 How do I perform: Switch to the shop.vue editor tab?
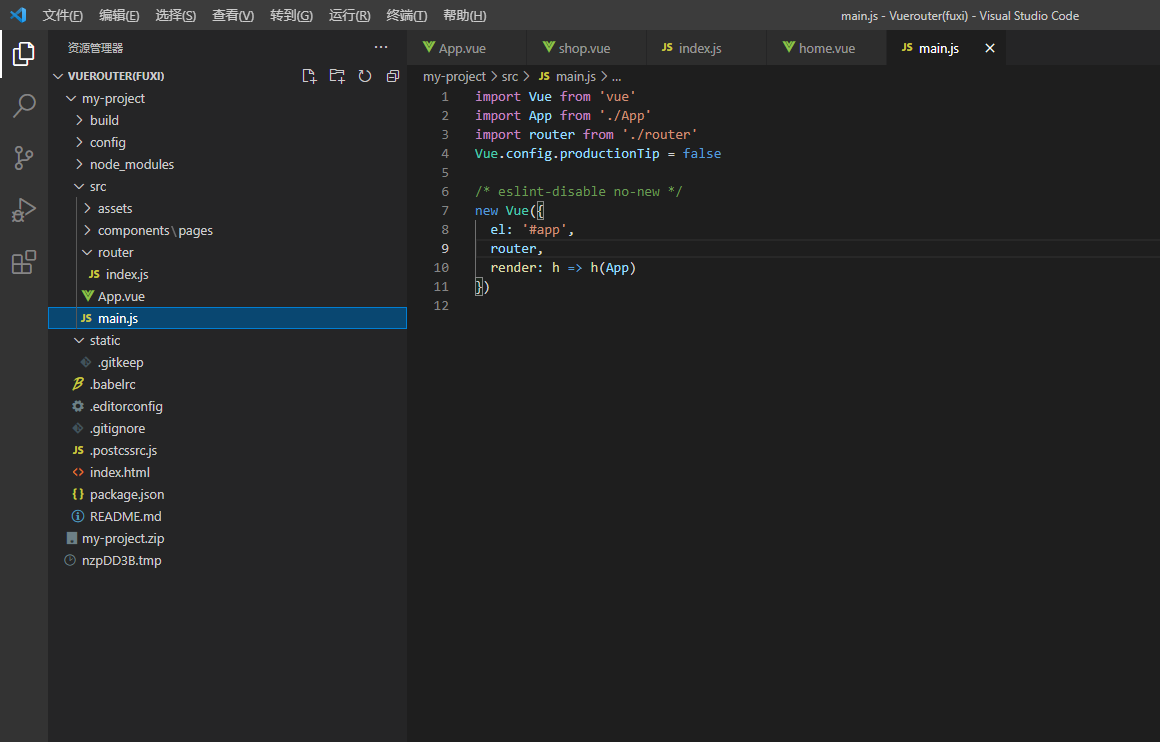[x=587, y=48]
